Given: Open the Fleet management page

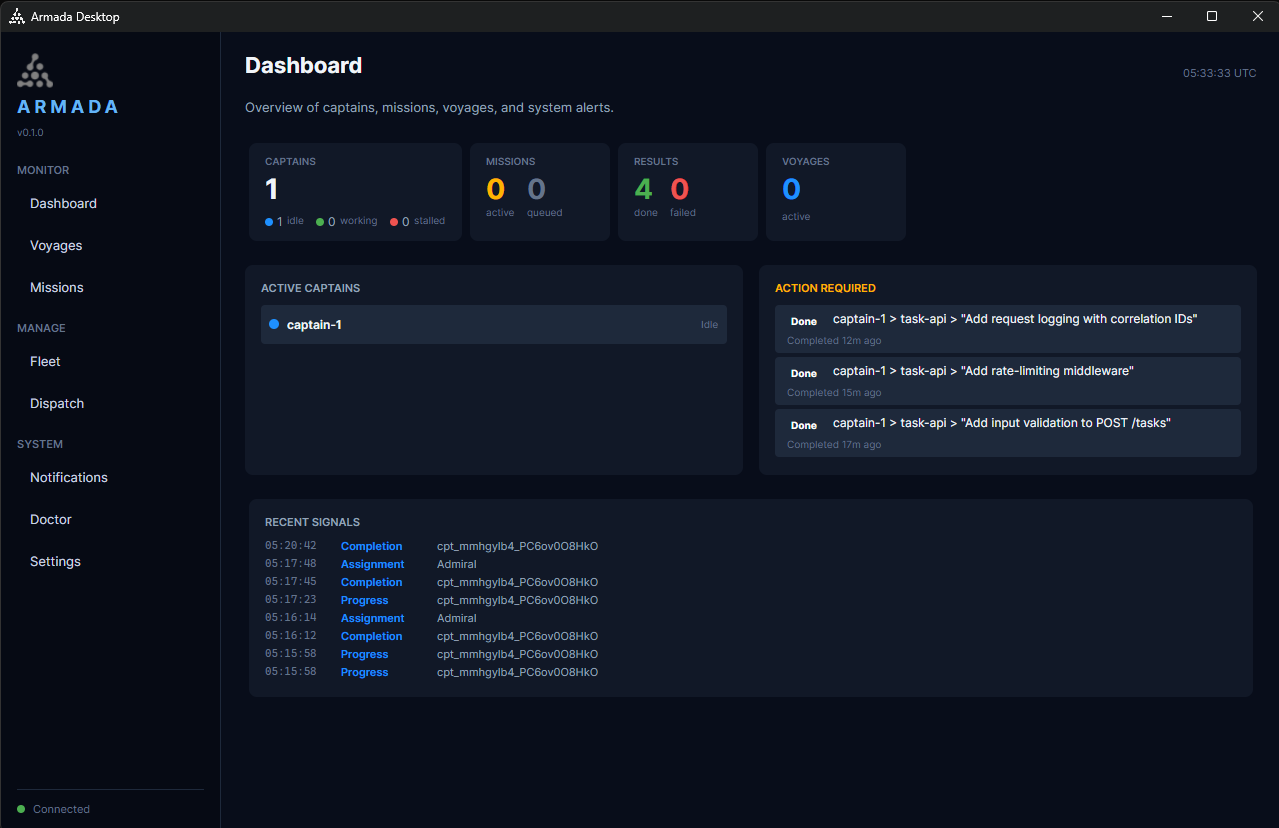Looking at the screenshot, I should (x=44, y=361).
